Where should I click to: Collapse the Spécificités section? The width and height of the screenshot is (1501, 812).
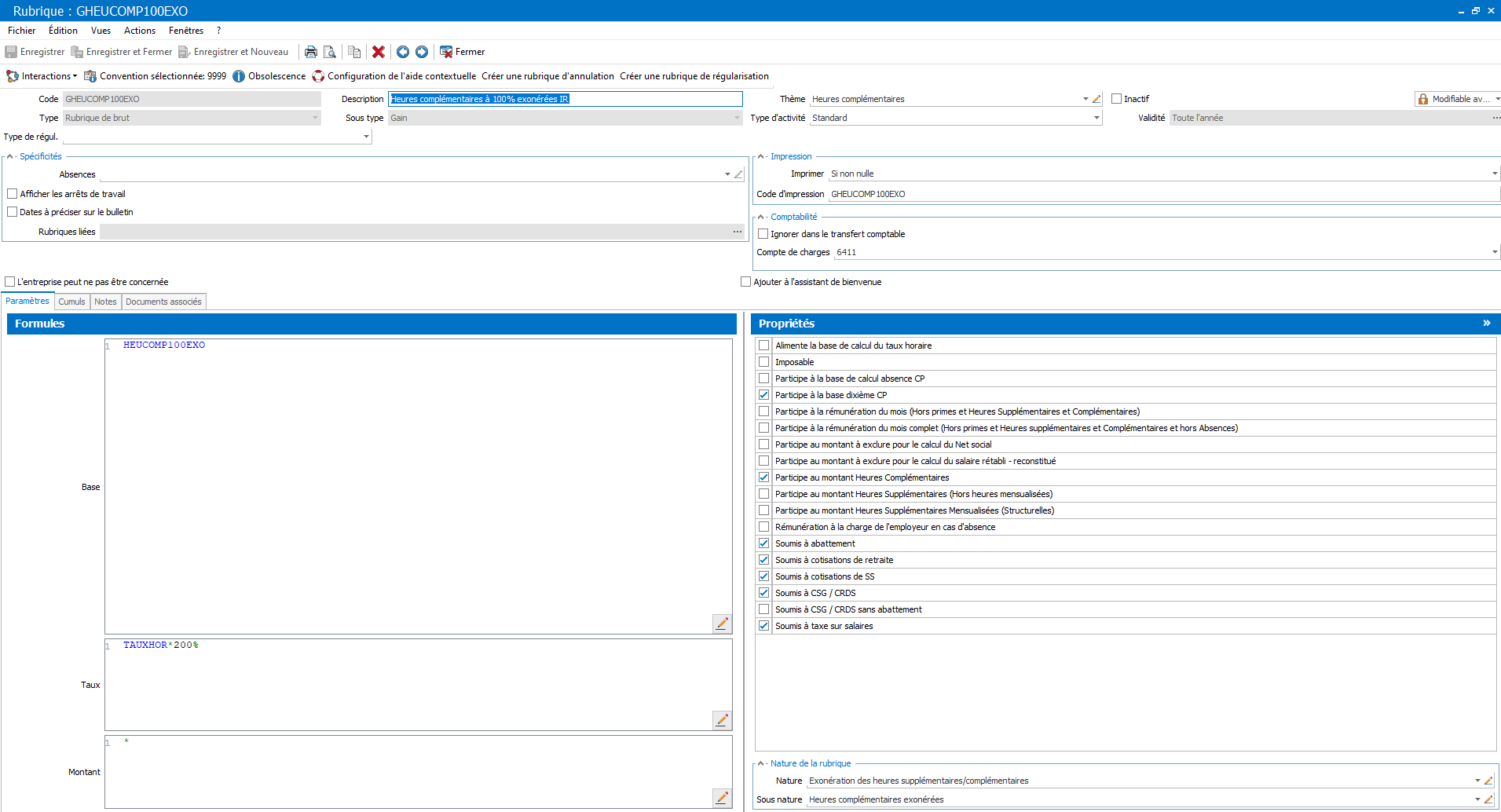(9, 156)
